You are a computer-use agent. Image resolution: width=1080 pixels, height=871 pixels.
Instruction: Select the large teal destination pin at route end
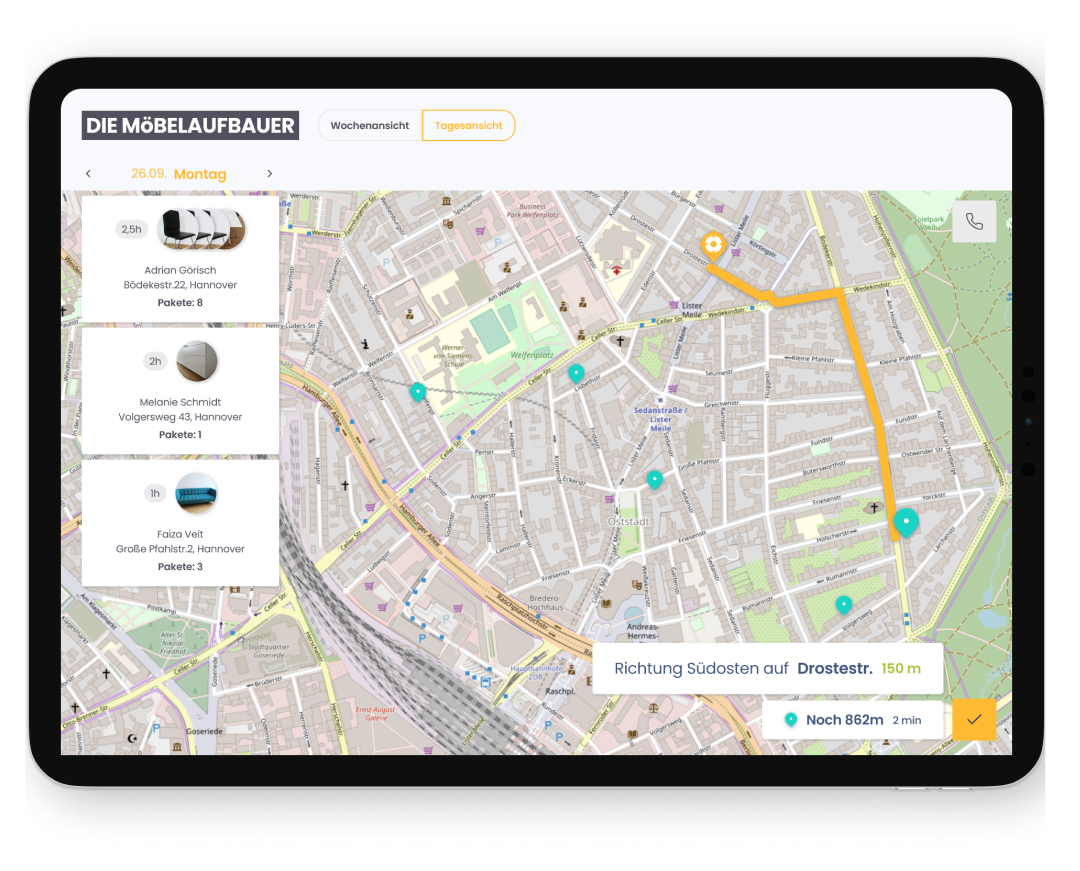pyautogui.click(x=906, y=523)
